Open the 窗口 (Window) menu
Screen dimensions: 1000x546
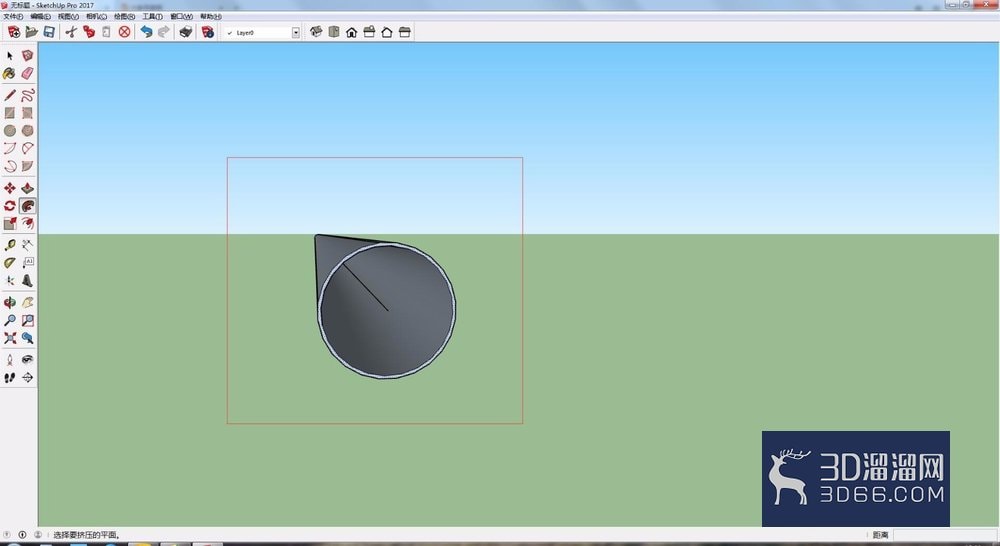pyautogui.click(x=181, y=17)
